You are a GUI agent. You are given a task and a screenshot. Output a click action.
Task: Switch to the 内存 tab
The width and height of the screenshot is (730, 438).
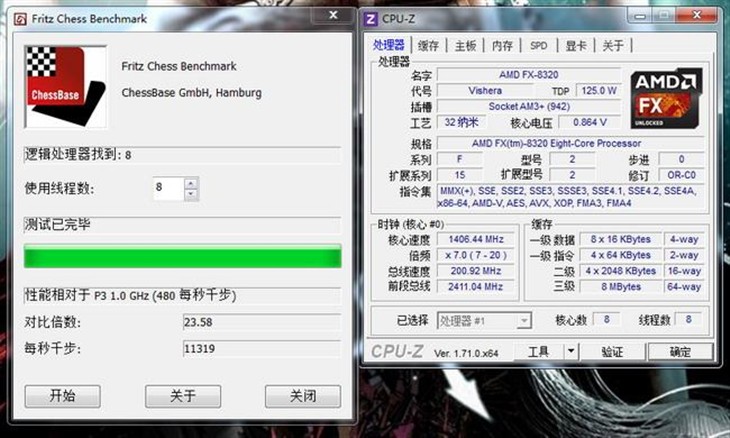pyautogui.click(x=502, y=46)
